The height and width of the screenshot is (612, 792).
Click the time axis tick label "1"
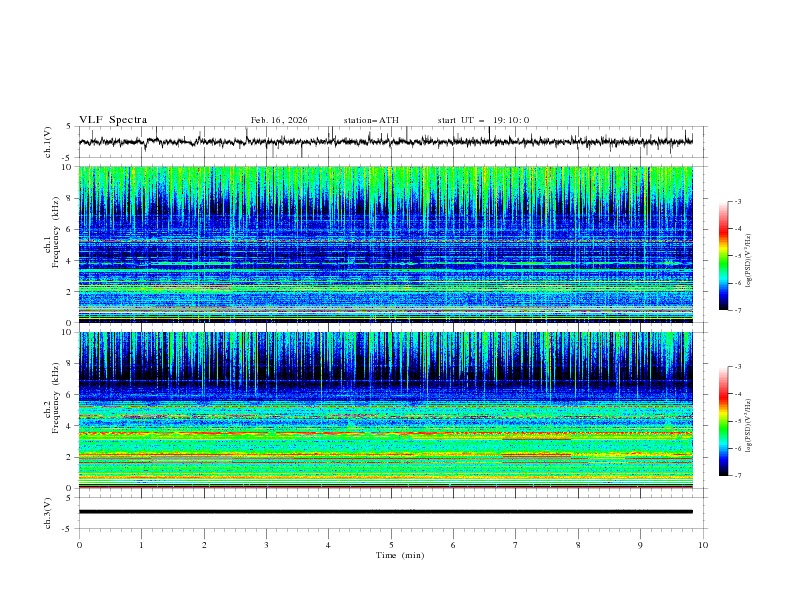[x=141, y=545]
